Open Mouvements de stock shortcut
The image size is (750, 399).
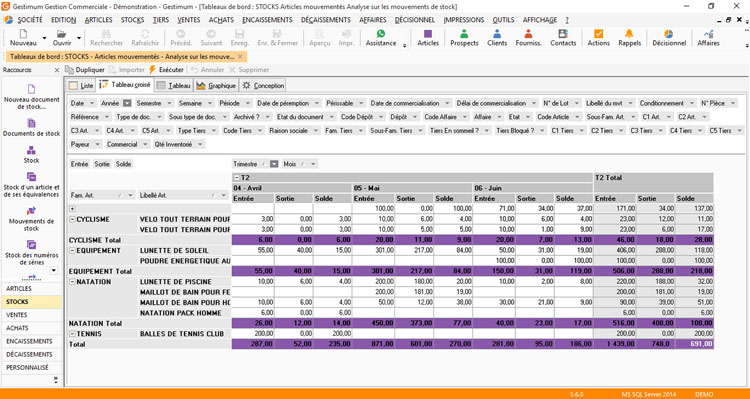32,219
